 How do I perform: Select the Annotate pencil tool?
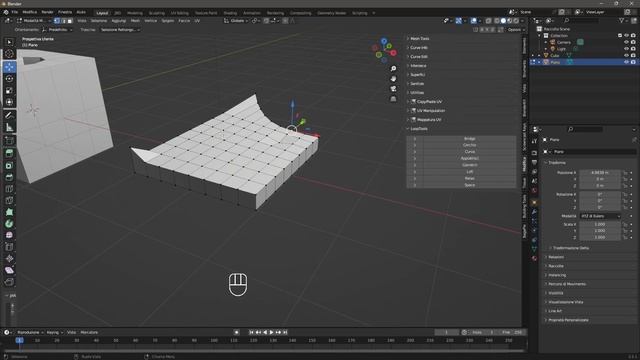point(9,116)
